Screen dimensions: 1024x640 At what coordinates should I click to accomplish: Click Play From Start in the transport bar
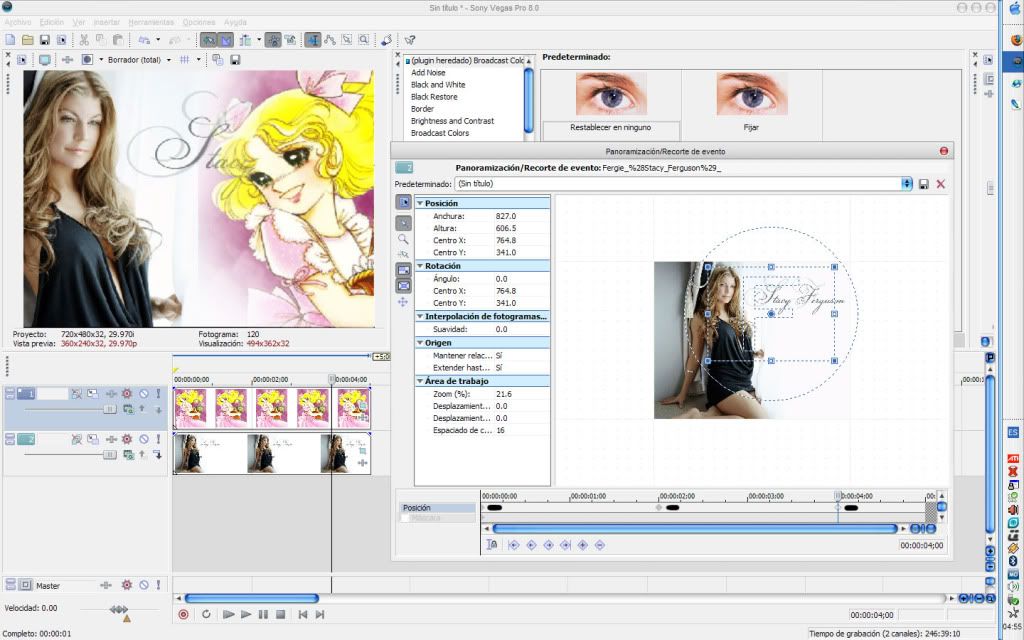pyautogui.click(x=228, y=614)
